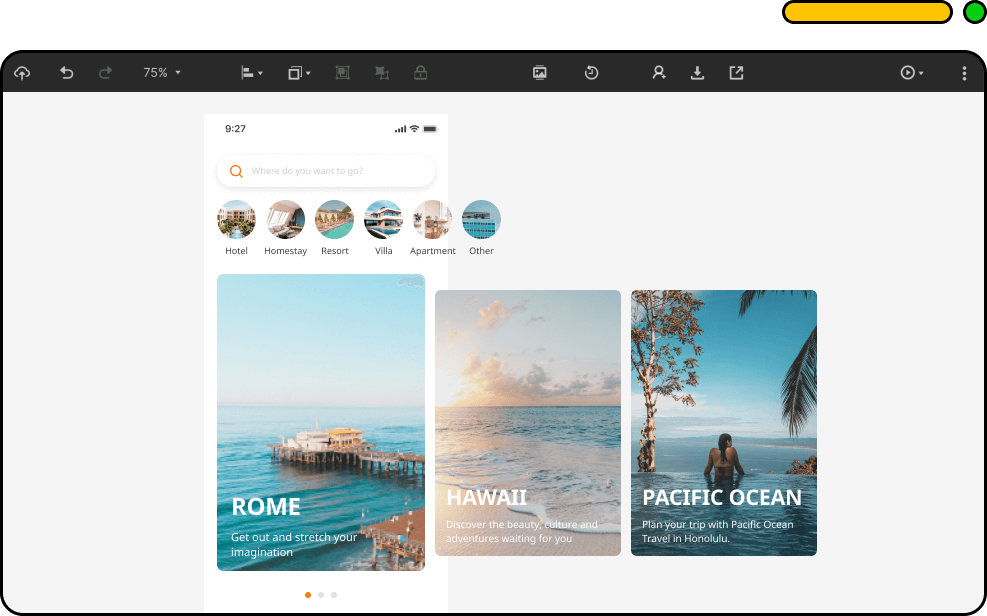Click the search field 'Where do you want to go?'
The image size is (987, 616).
[326, 171]
